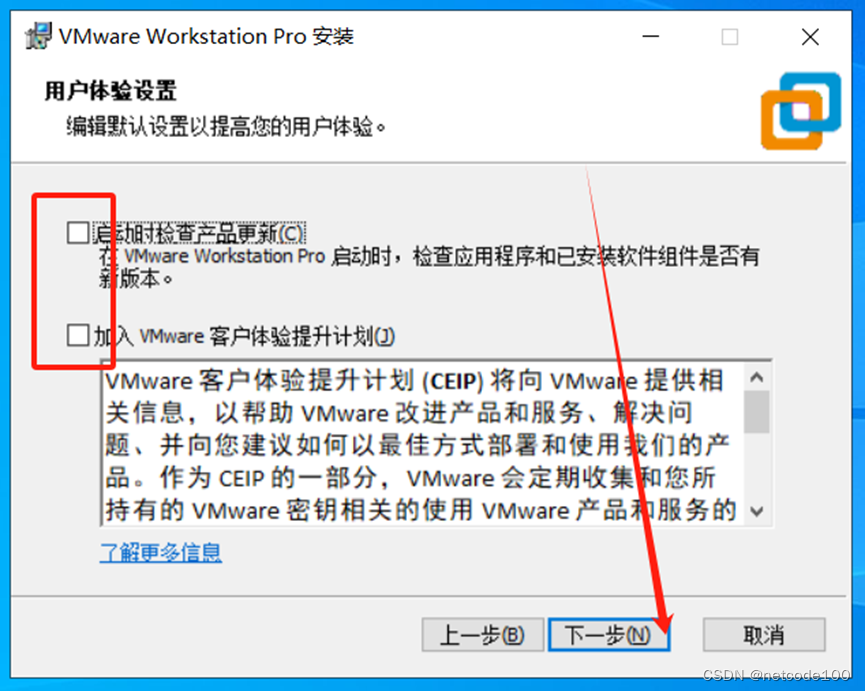This screenshot has width=865, height=691.
Task: Click the installer icon in the title bar
Action: click(38, 36)
